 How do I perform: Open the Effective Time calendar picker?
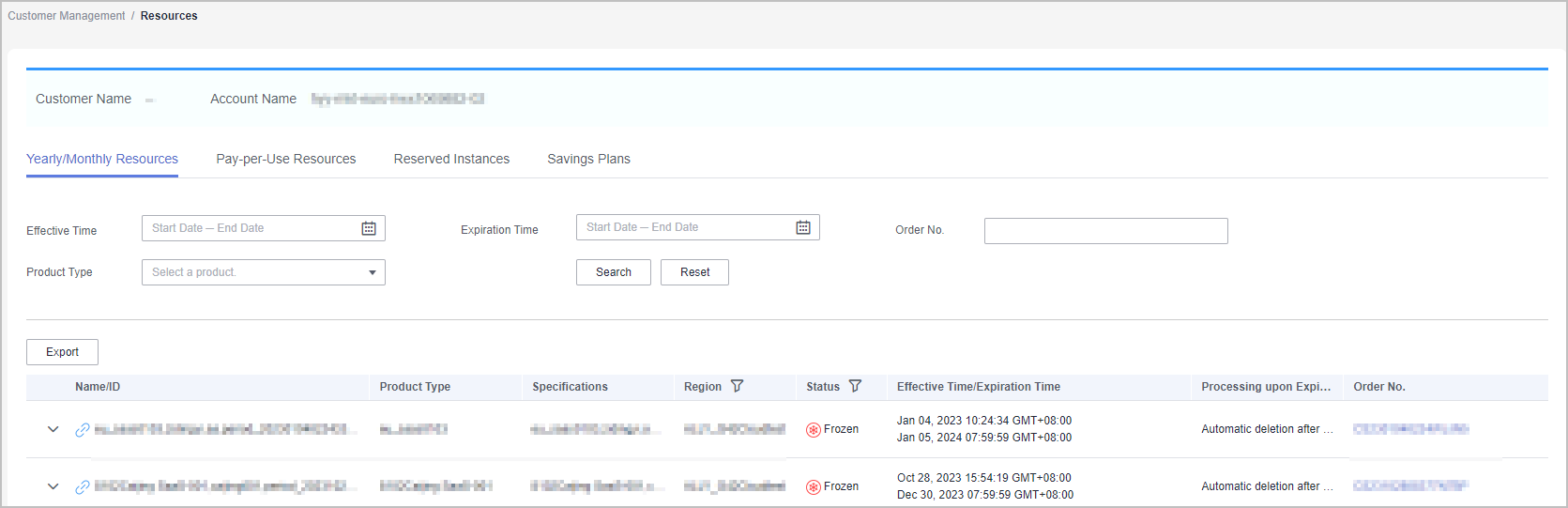coord(369,228)
